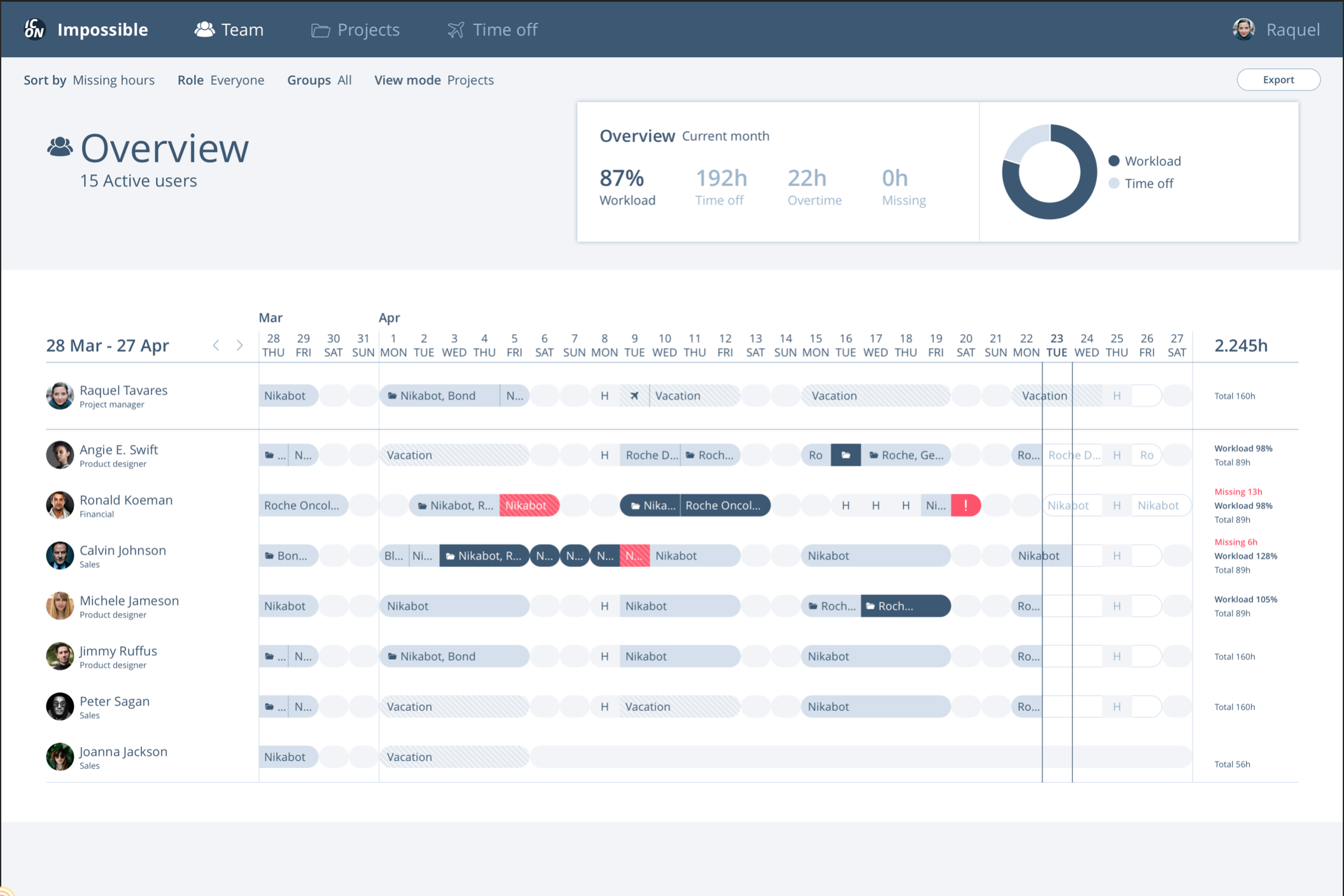Open Raquel's account menu in top right

tap(1276, 29)
